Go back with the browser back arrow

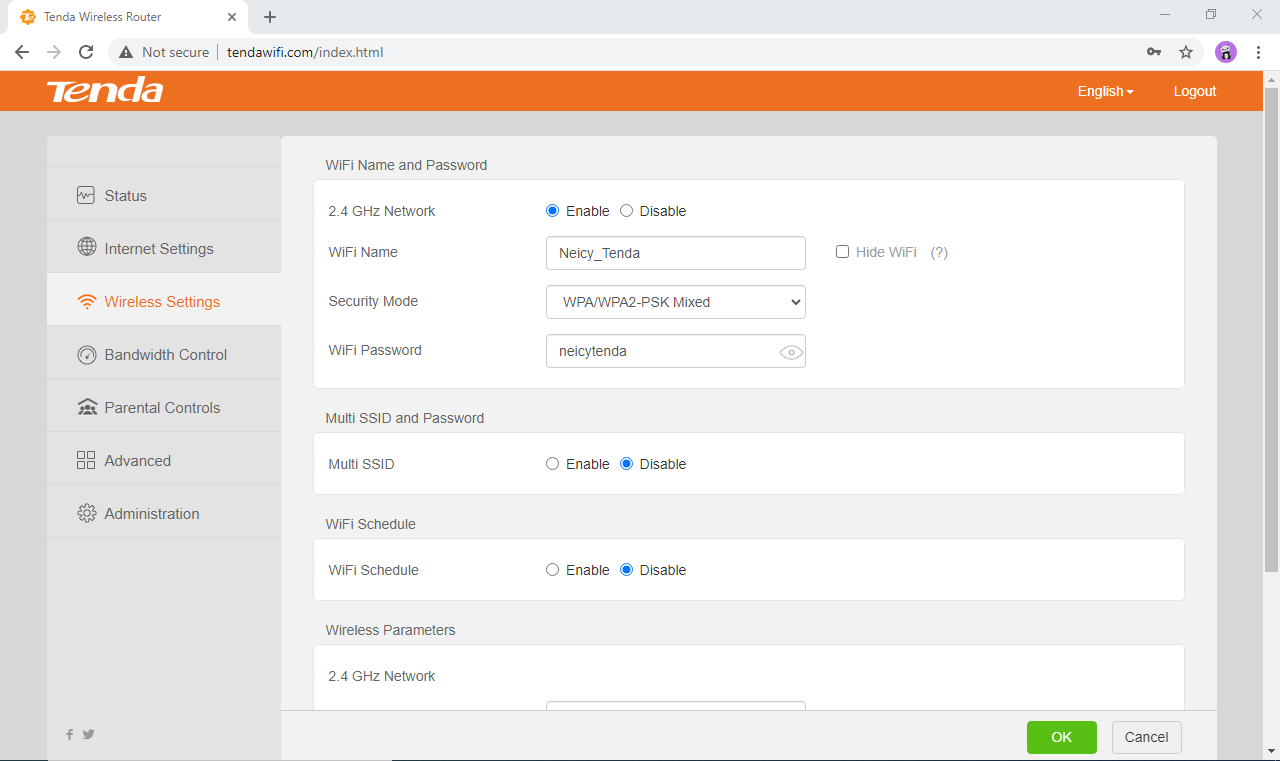[22, 52]
